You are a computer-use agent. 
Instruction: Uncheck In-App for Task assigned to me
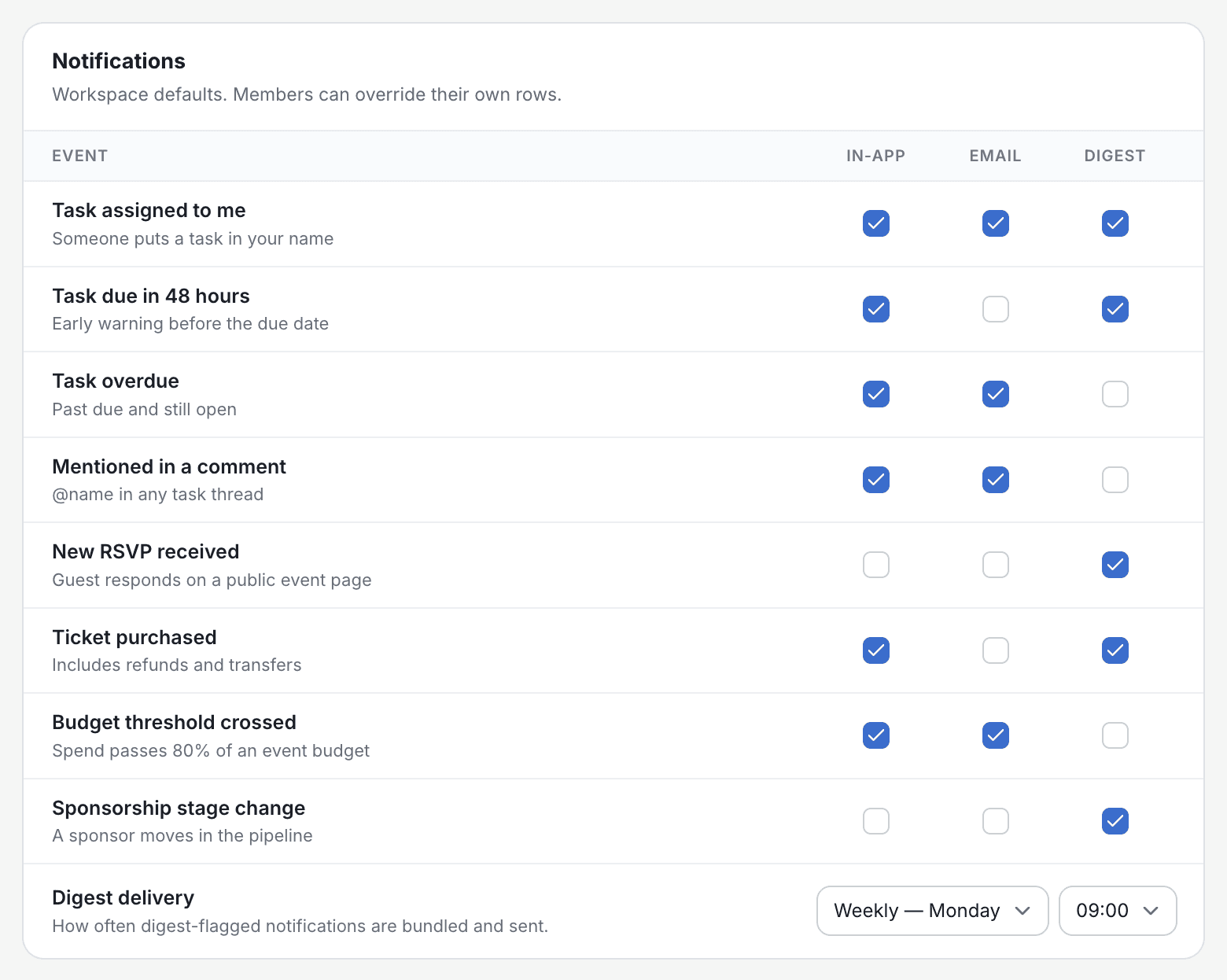[876, 223]
